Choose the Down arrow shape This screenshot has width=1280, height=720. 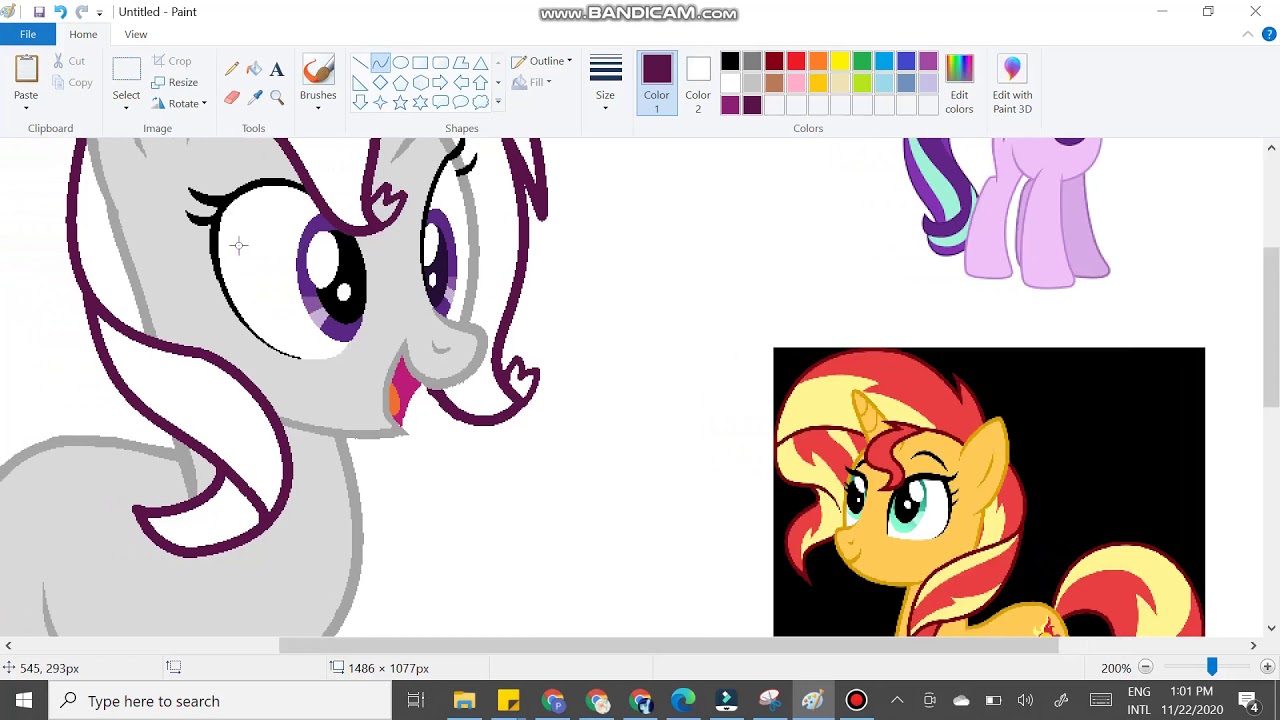(360, 102)
